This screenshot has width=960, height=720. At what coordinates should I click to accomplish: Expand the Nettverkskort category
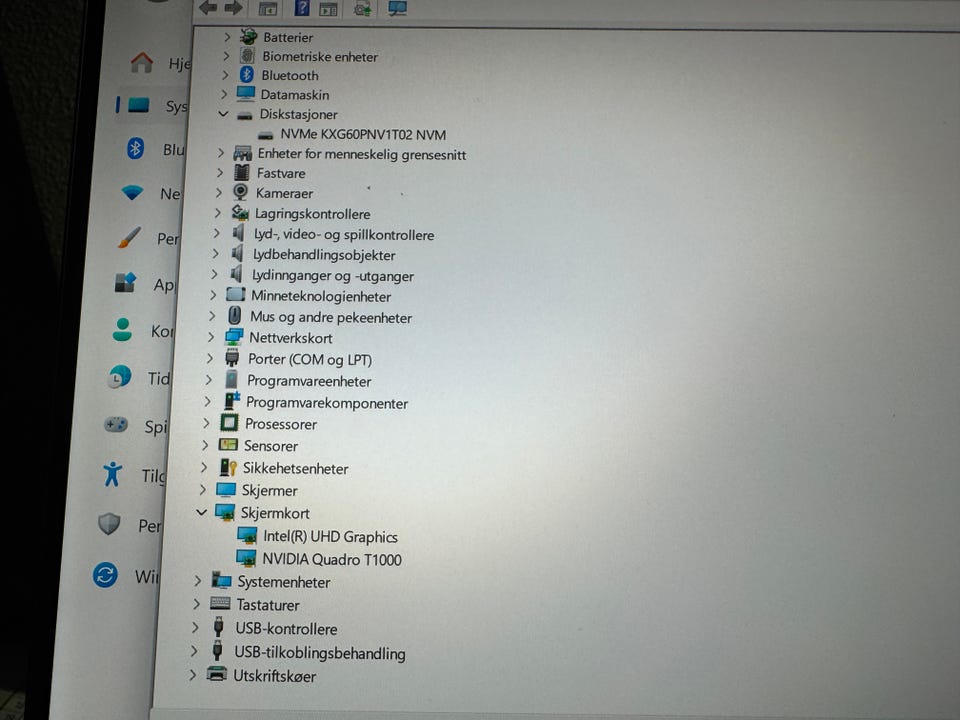tap(211, 337)
